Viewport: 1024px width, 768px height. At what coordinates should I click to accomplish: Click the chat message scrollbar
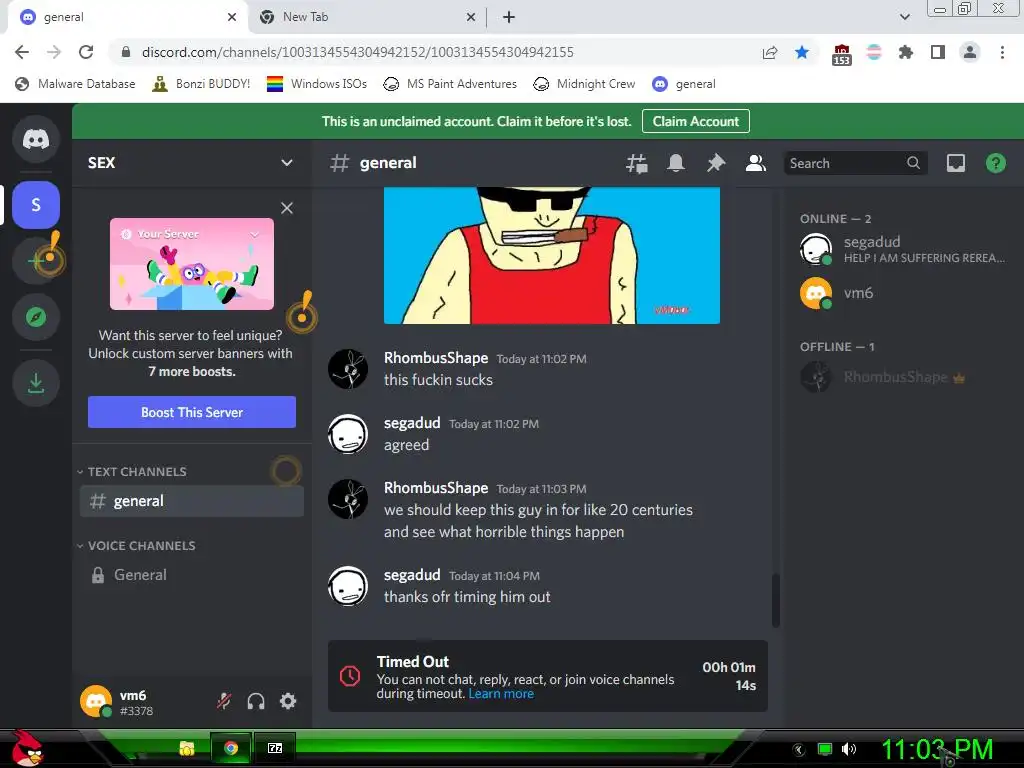point(776,600)
